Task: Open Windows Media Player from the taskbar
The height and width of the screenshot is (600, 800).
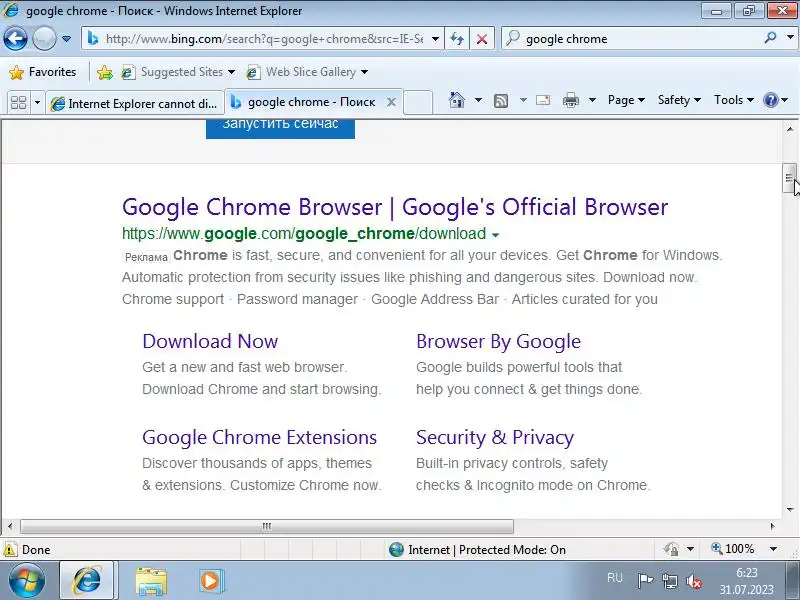Action: (x=210, y=581)
